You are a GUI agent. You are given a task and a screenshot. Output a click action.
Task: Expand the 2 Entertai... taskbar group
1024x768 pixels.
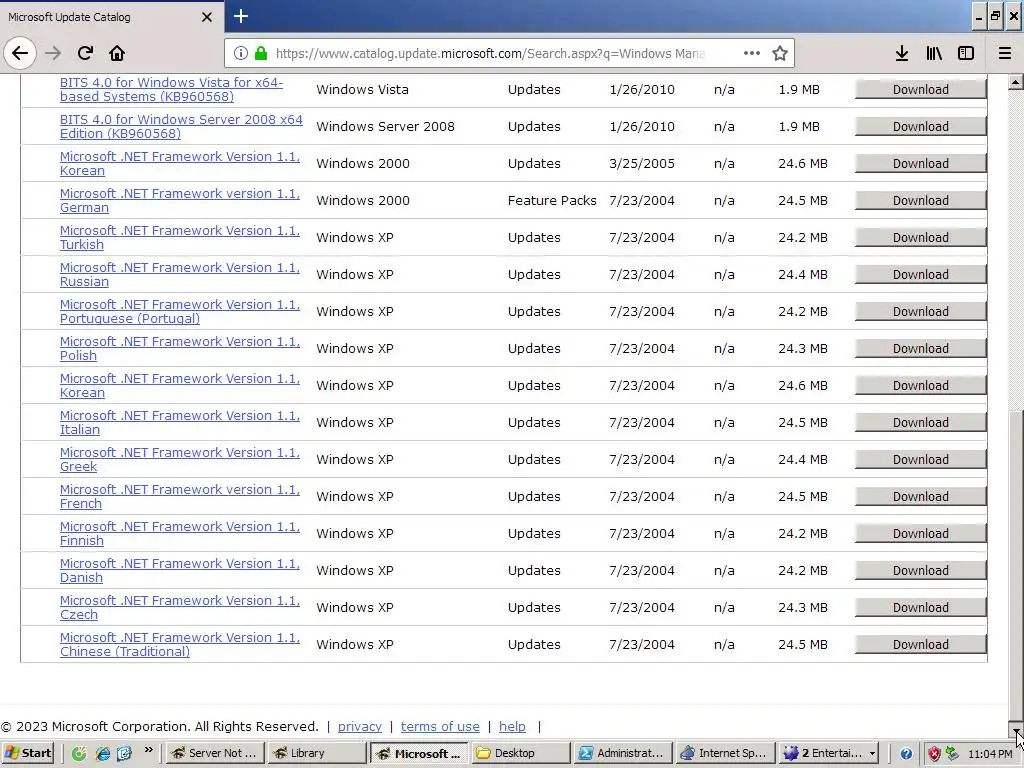(828, 753)
